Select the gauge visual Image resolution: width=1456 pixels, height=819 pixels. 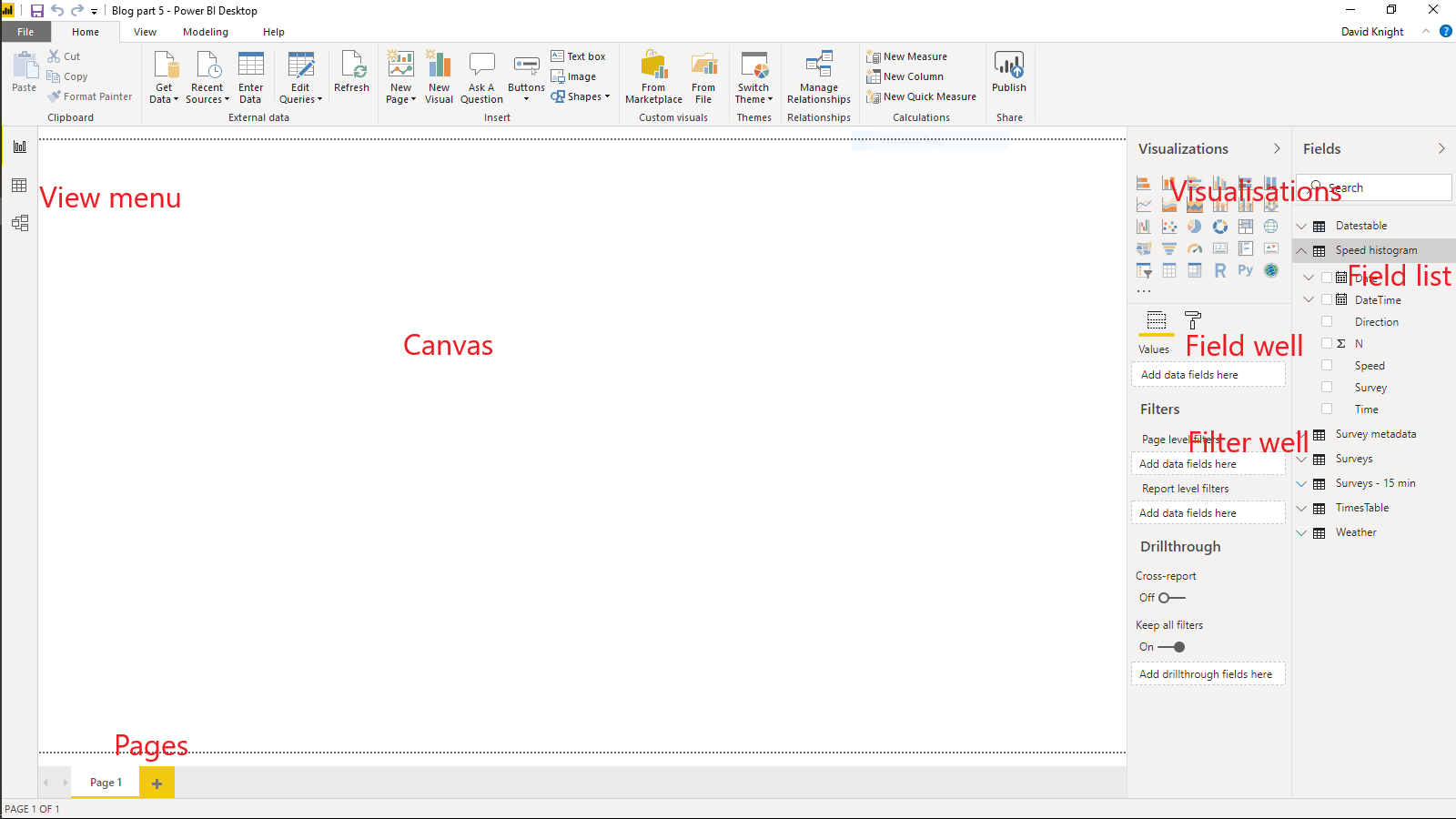point(1195,248)
